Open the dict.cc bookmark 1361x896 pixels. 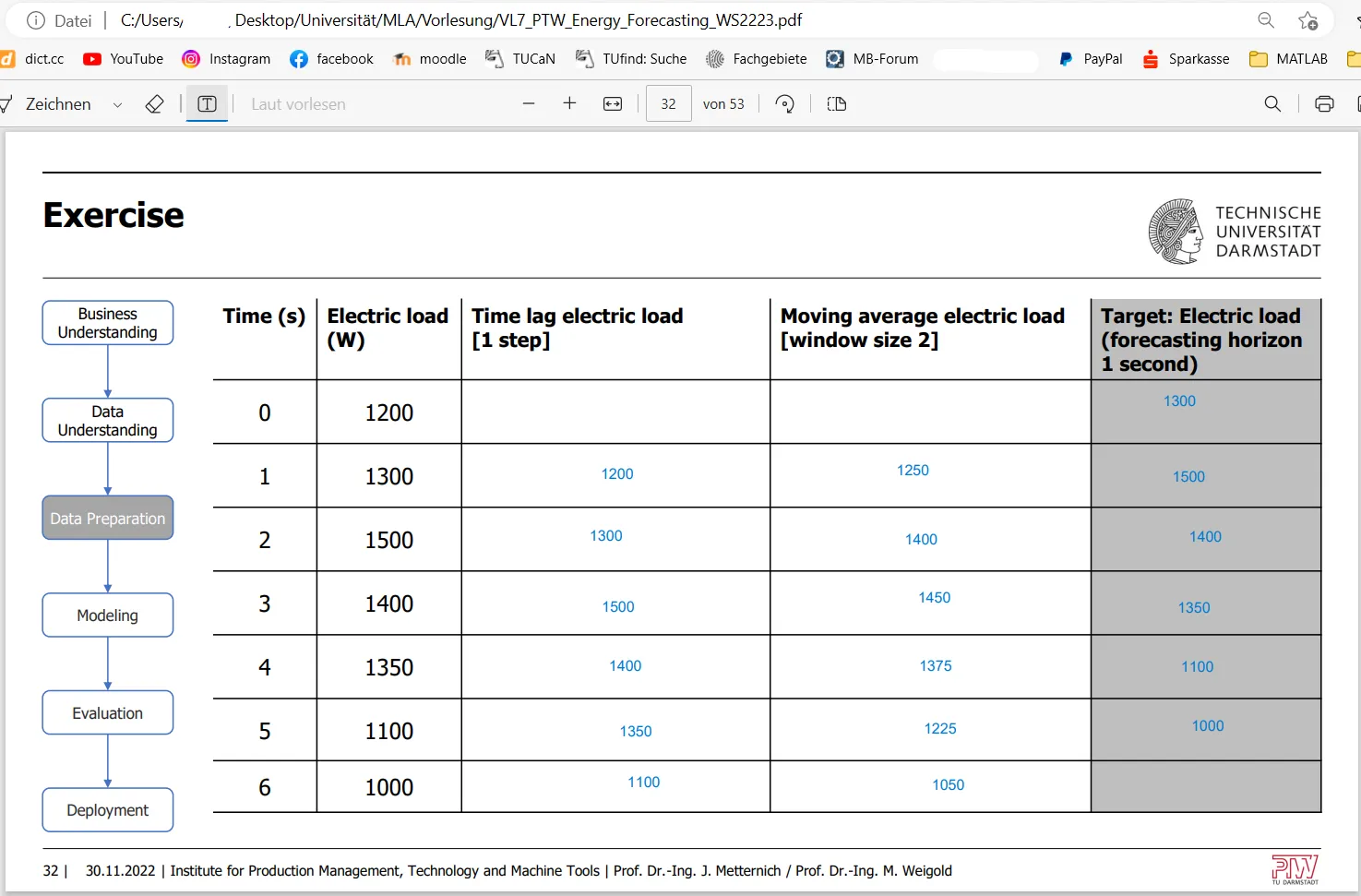click(x=33, y=59)
